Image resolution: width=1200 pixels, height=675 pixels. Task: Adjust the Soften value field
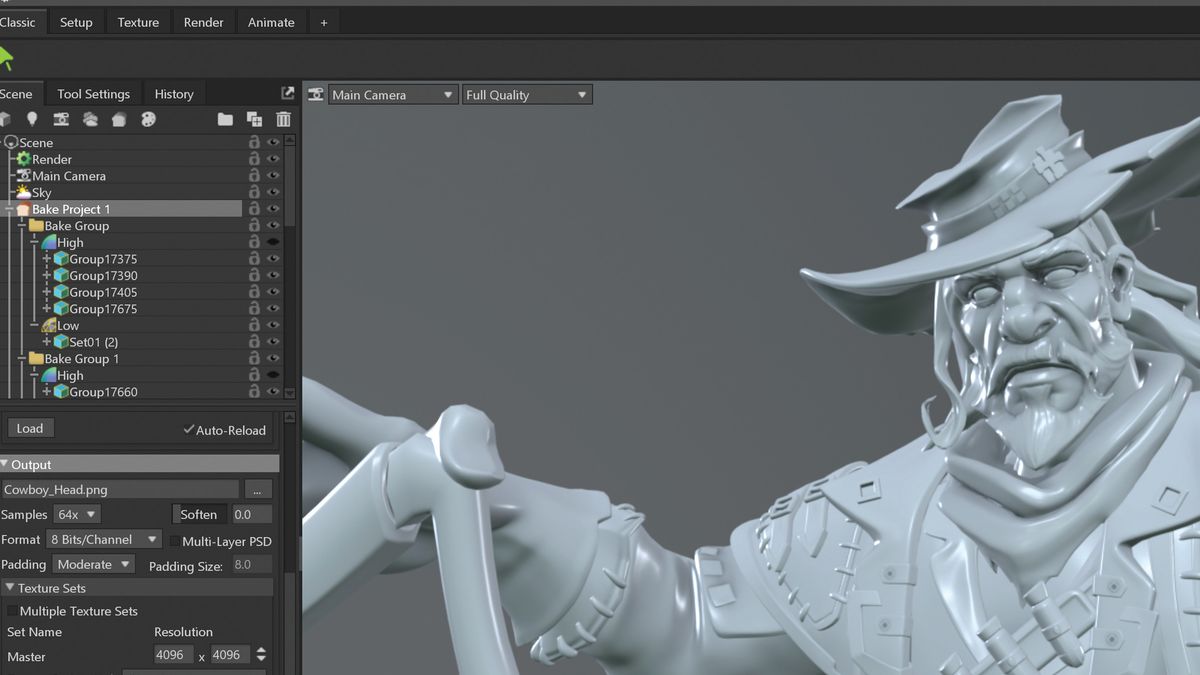pyautogui.click(x=253, y=514)
